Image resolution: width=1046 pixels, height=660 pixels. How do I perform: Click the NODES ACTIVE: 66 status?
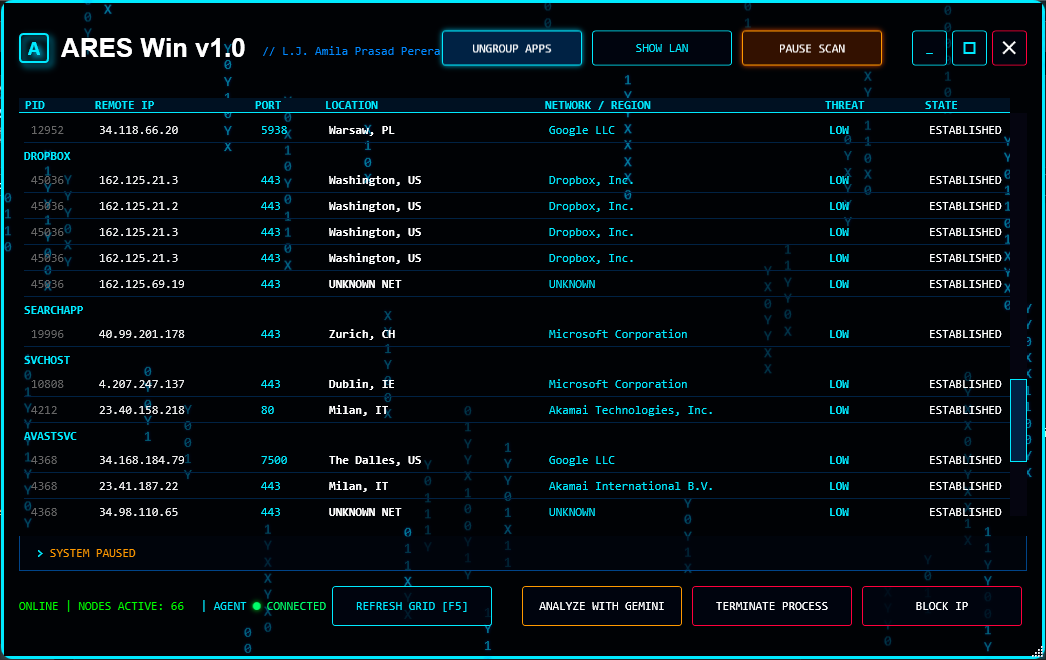tap(131, 606)
